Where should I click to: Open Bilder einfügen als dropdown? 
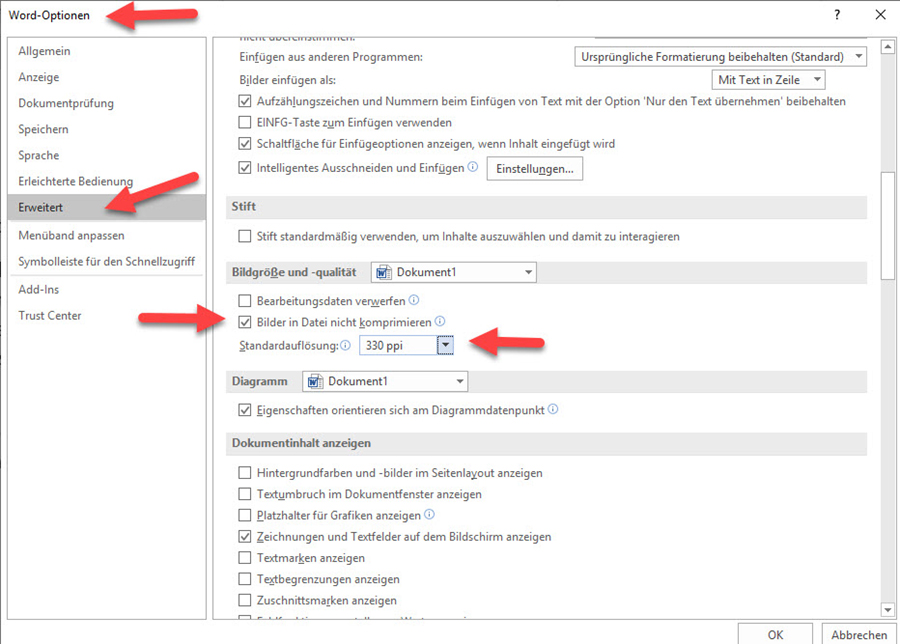(768, 80)
